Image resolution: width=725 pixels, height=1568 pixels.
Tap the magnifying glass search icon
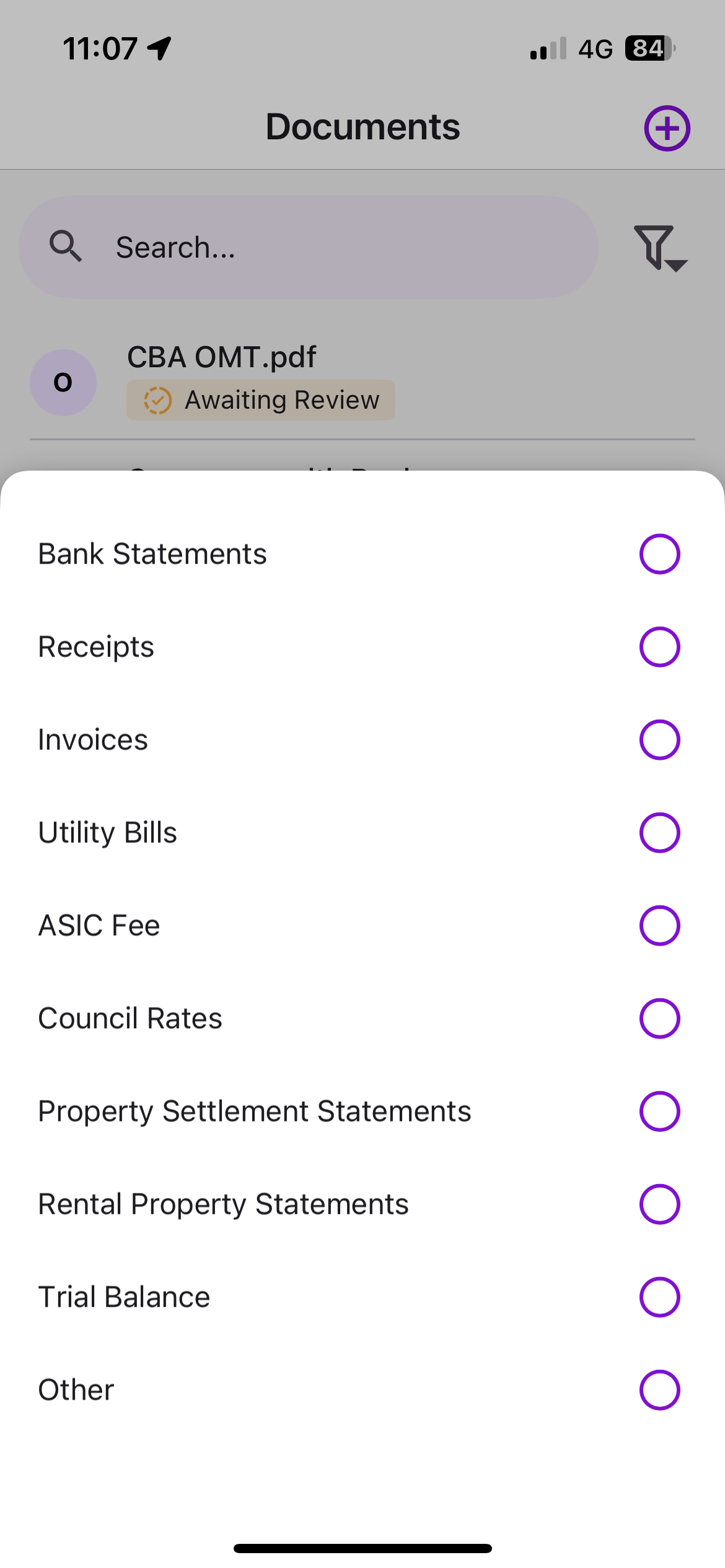(66, 246)
